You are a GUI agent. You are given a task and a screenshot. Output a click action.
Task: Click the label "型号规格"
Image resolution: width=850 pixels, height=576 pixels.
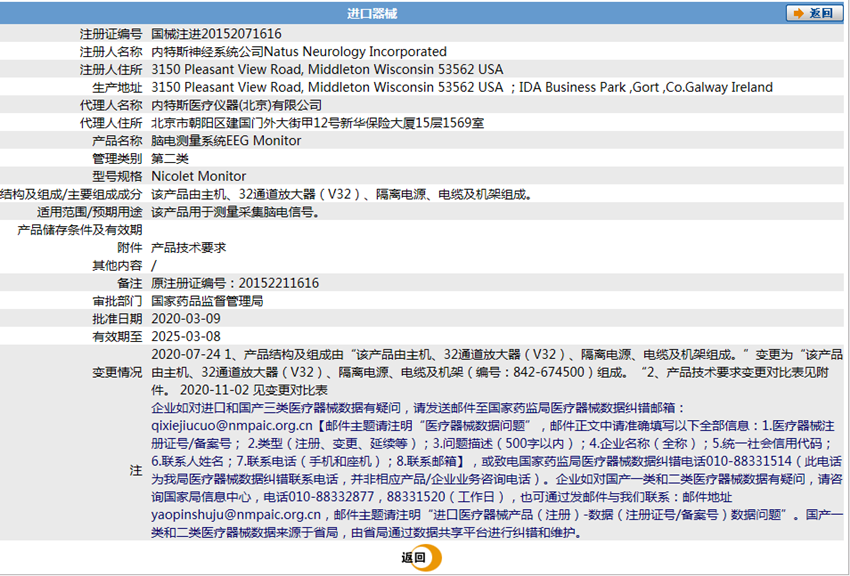(x=118, y=176)
